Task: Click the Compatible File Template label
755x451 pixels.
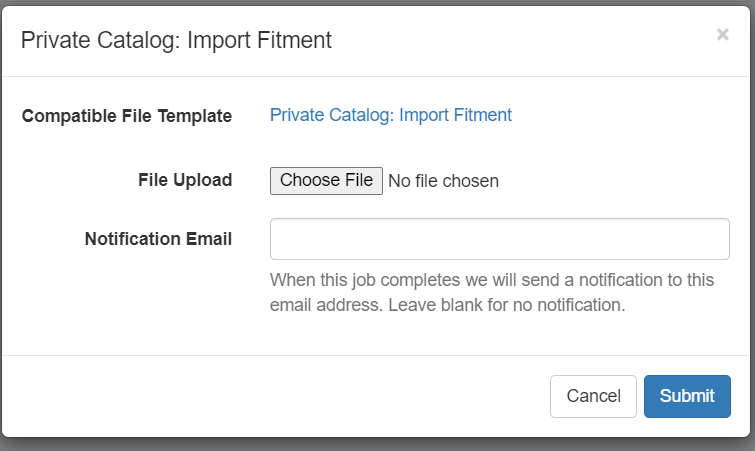Action: pos(127,116)
